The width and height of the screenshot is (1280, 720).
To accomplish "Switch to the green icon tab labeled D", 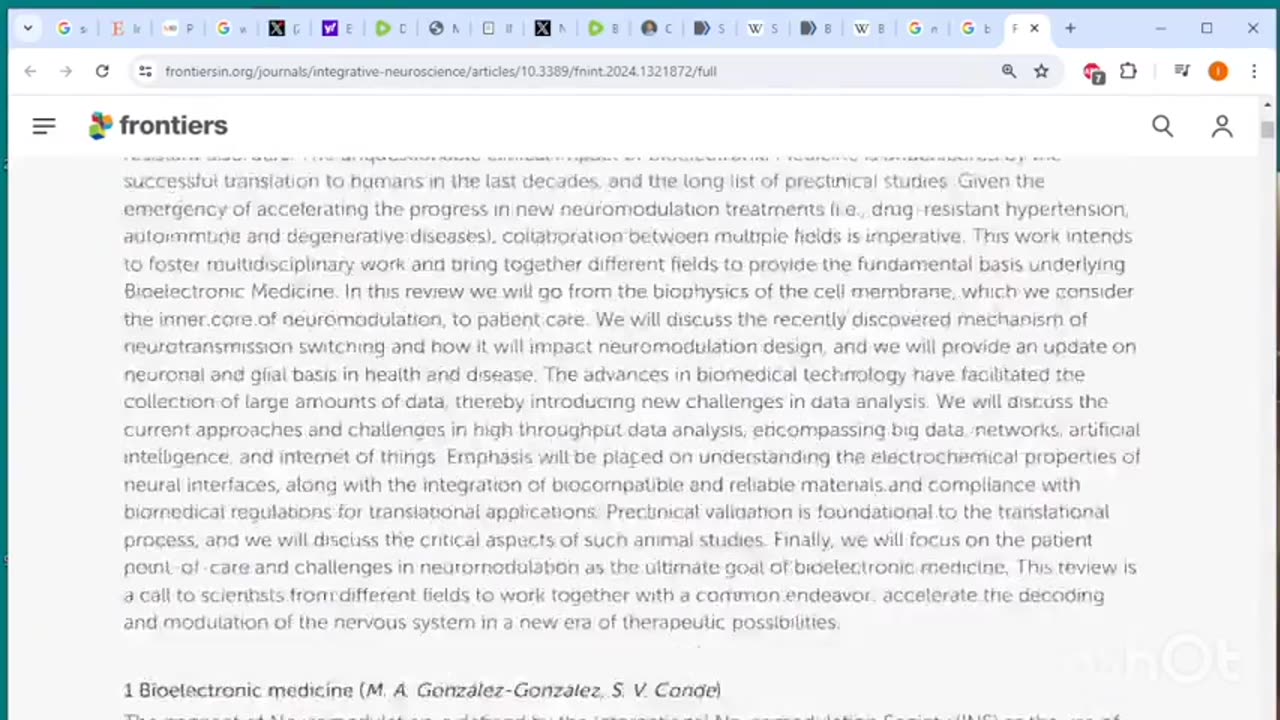I will (389, 28).
